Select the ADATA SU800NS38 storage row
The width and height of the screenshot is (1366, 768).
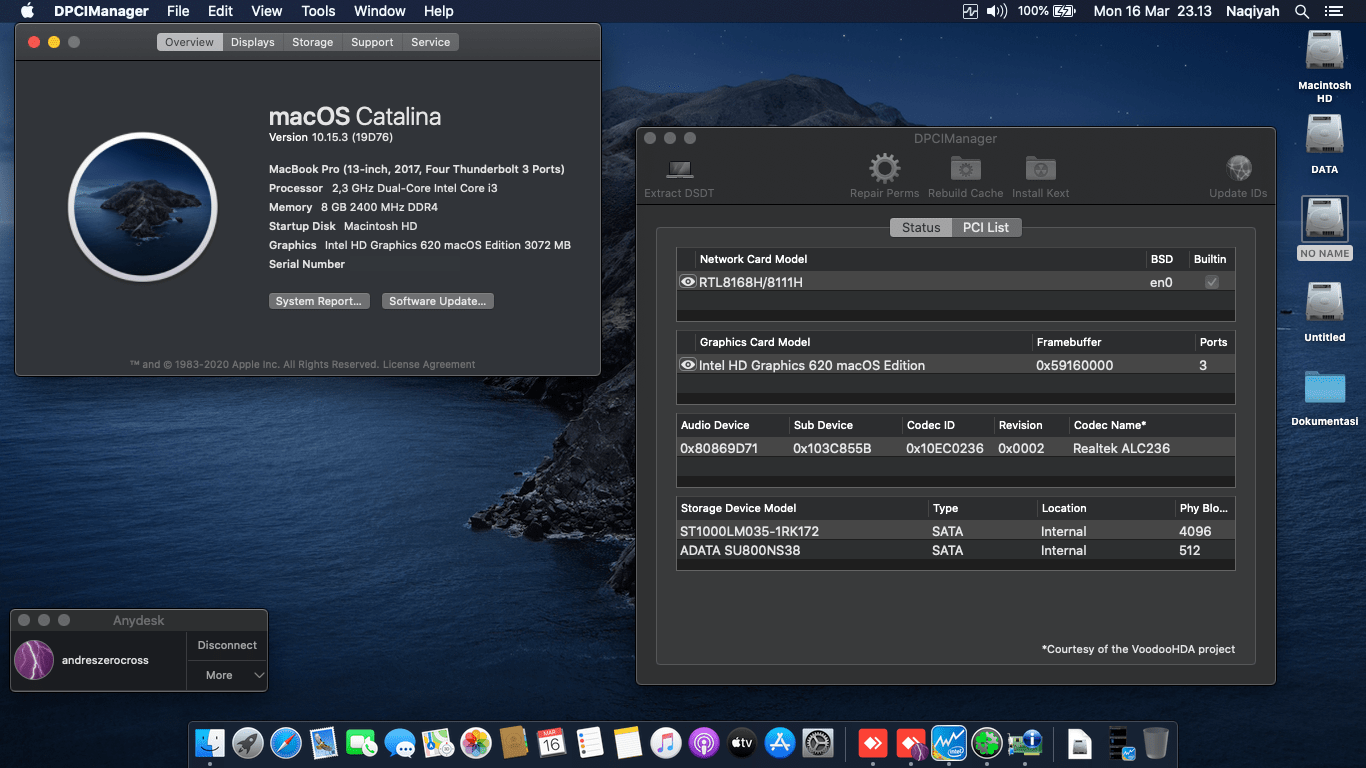956,550
